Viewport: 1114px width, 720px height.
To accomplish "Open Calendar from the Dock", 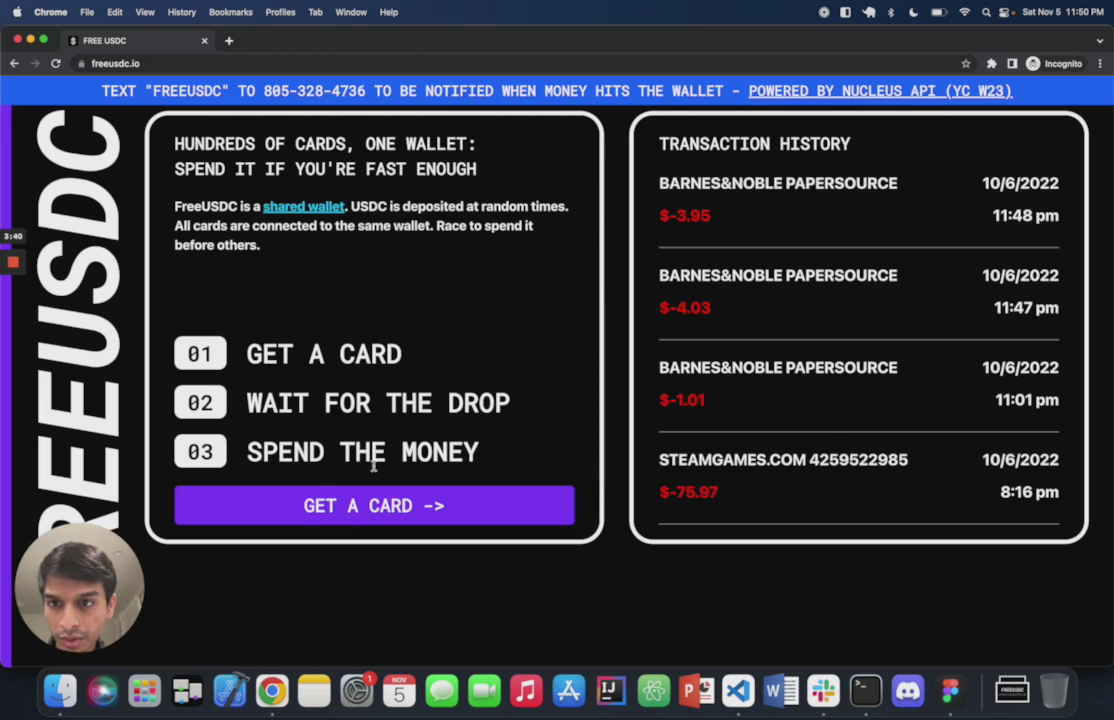I will (x=399, y=690).
